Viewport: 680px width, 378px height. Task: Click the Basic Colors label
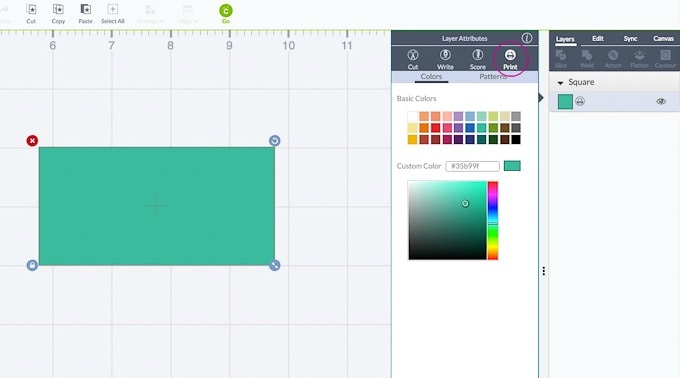coord(416,98)
